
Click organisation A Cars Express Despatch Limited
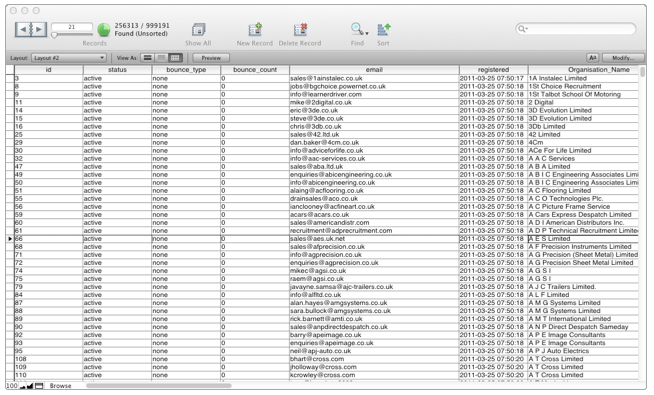pos(583,214)
